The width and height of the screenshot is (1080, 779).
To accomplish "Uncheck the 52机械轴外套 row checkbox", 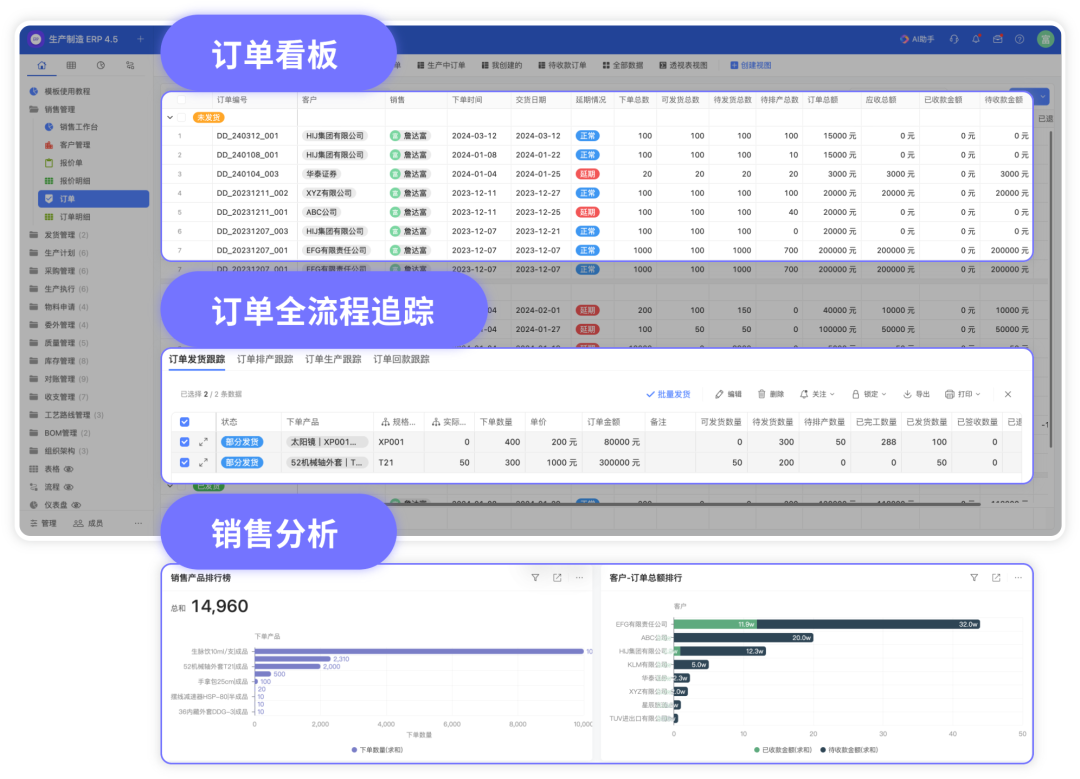I will tap(185, 463).
